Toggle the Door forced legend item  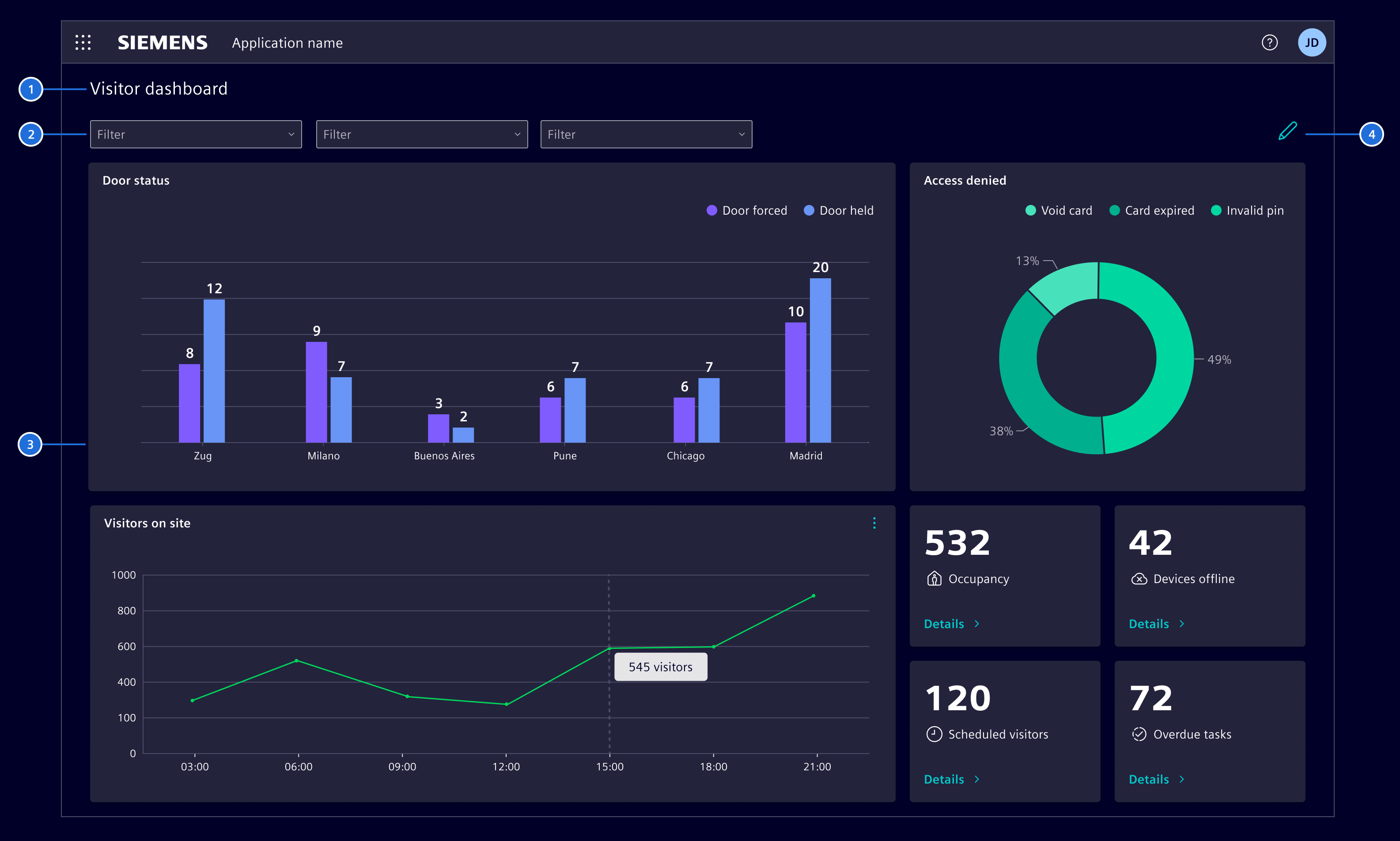747,210
